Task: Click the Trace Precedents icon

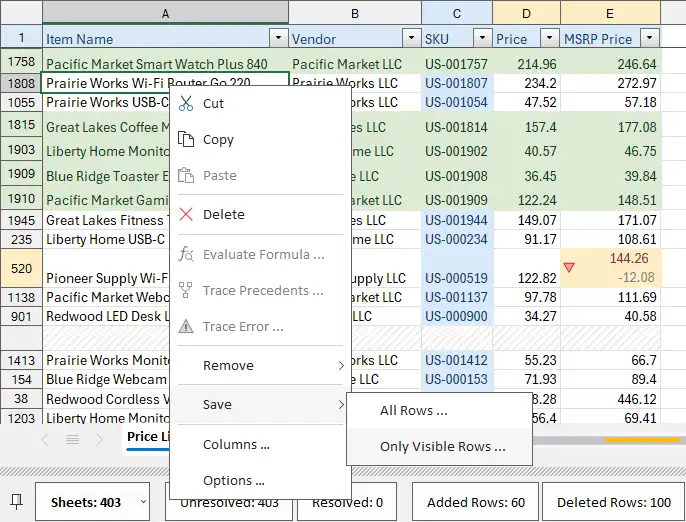Action: (x=186, y=290)
